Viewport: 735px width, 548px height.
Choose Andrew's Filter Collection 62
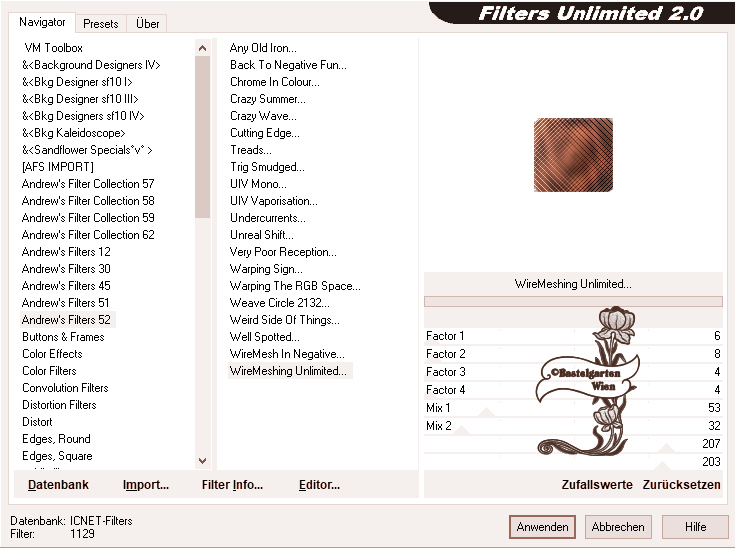tap(88, 234)
